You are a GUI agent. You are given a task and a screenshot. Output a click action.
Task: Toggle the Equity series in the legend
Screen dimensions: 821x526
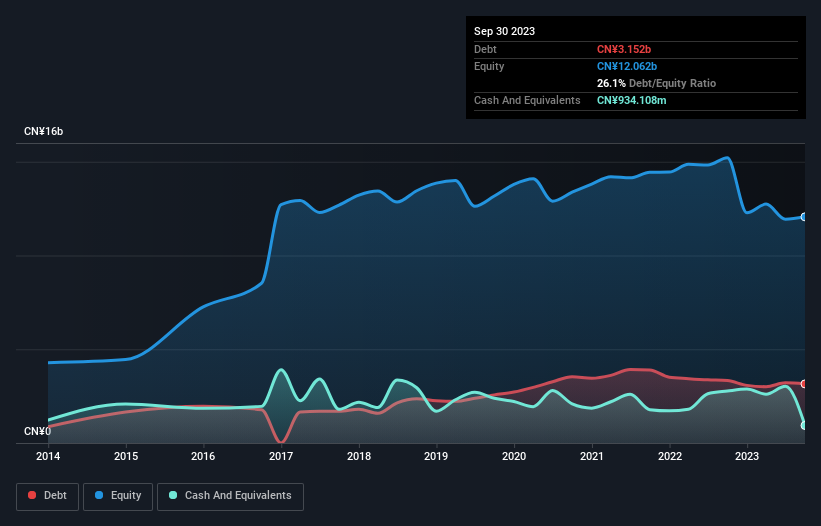tap(118, 496)
